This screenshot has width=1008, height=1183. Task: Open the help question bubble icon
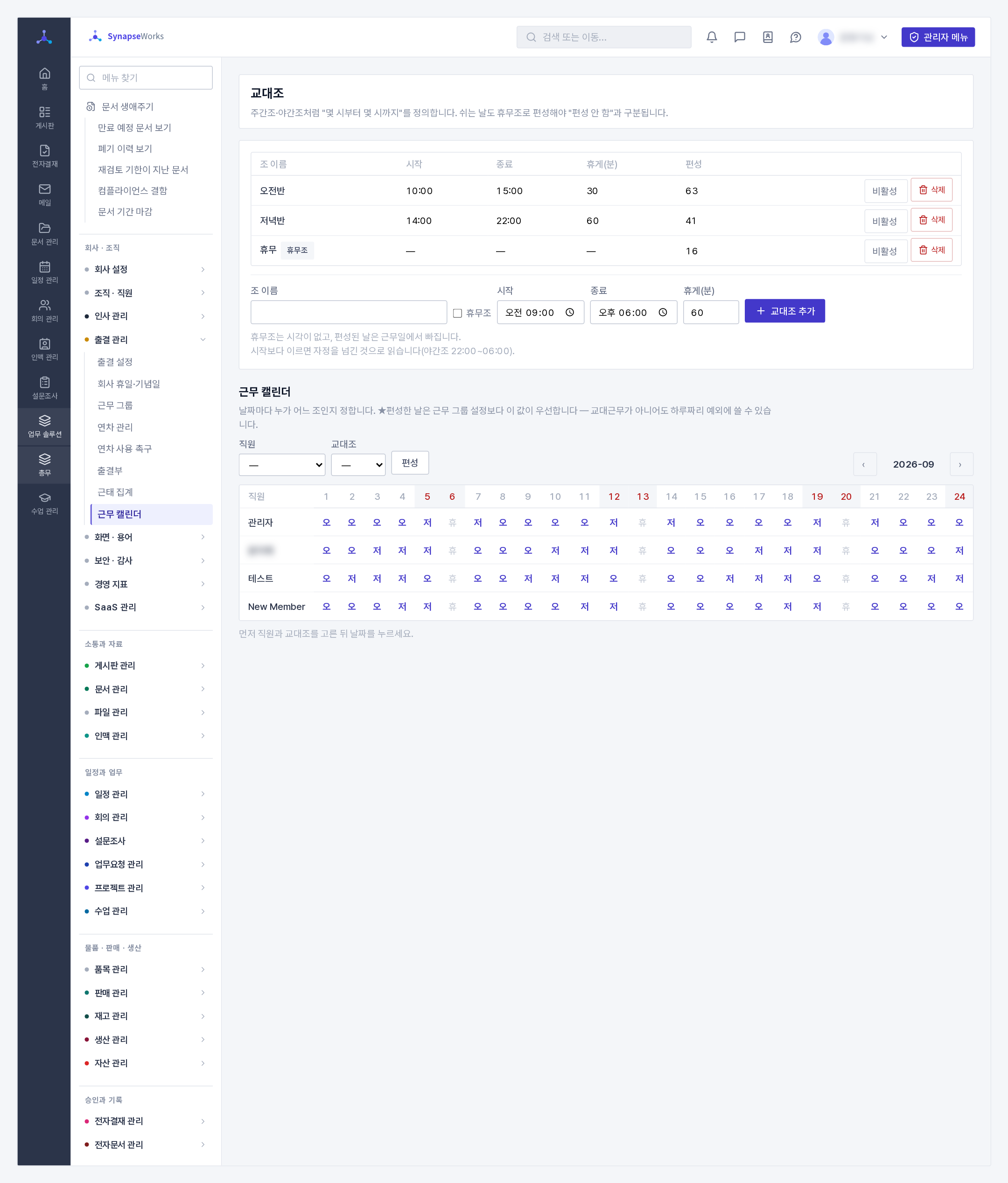tap(796, 37)
